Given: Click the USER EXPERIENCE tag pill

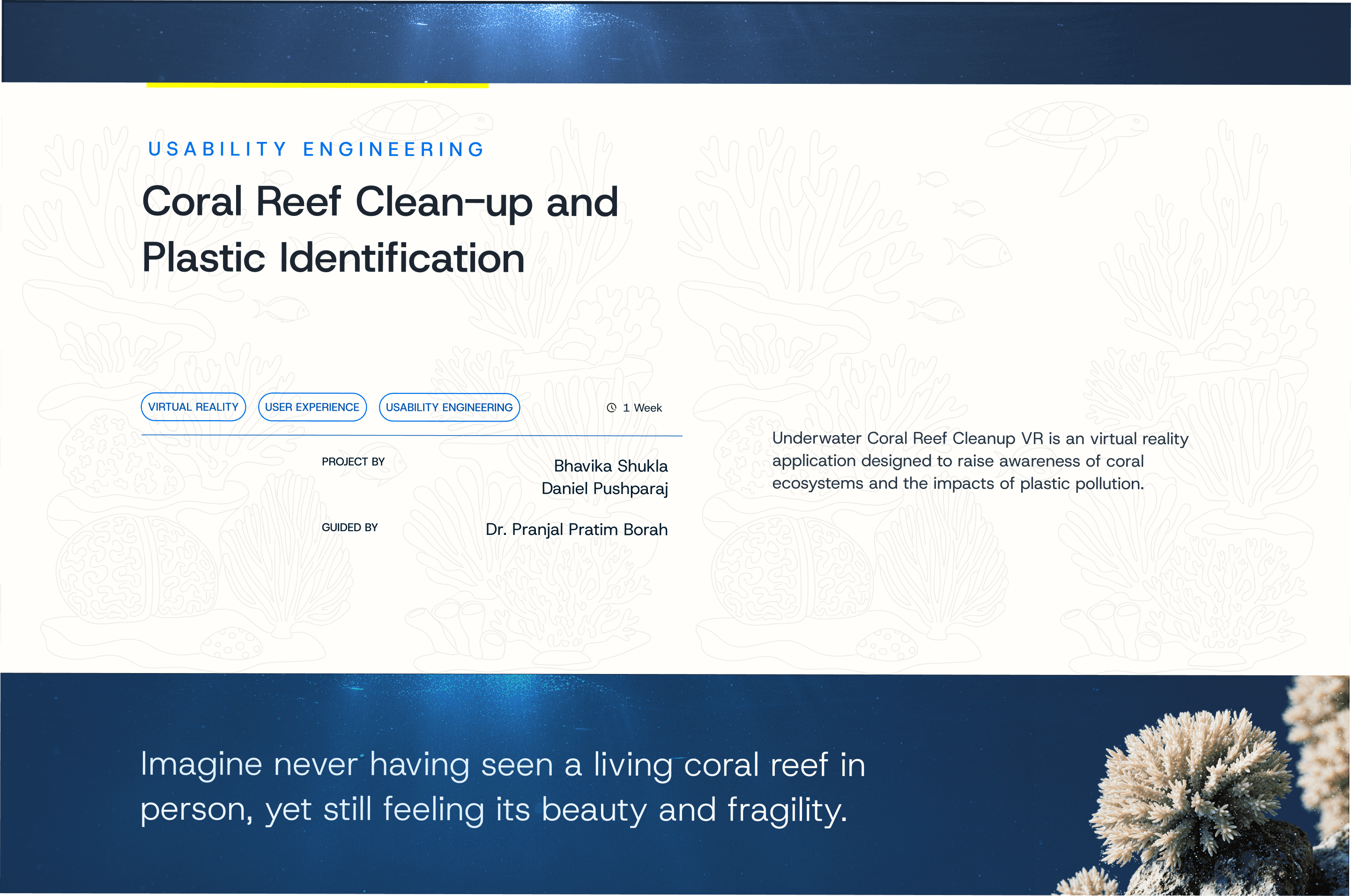Looking at the screenshot, I should point(312,407).
